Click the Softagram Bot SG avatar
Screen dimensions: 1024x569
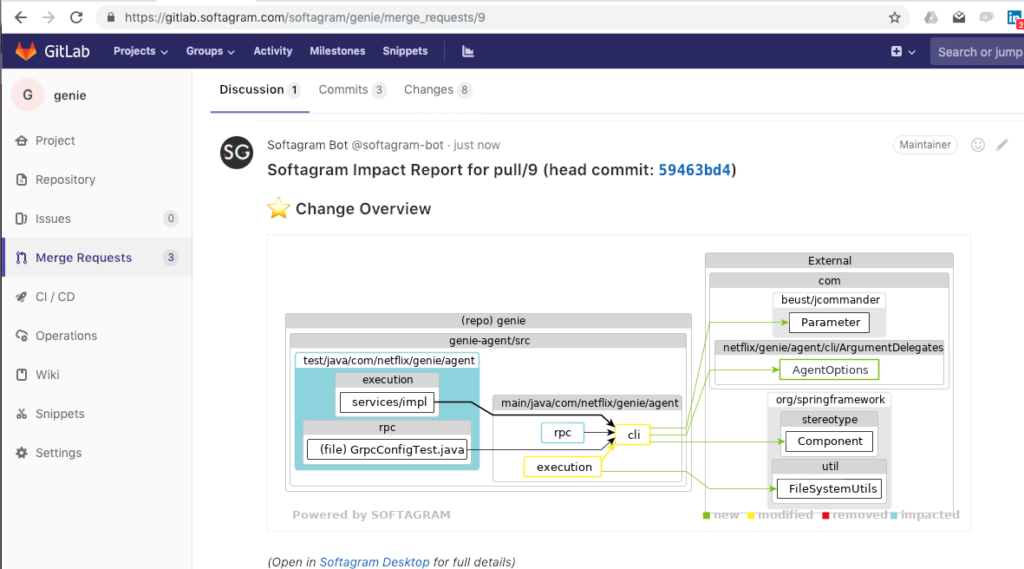236,153
